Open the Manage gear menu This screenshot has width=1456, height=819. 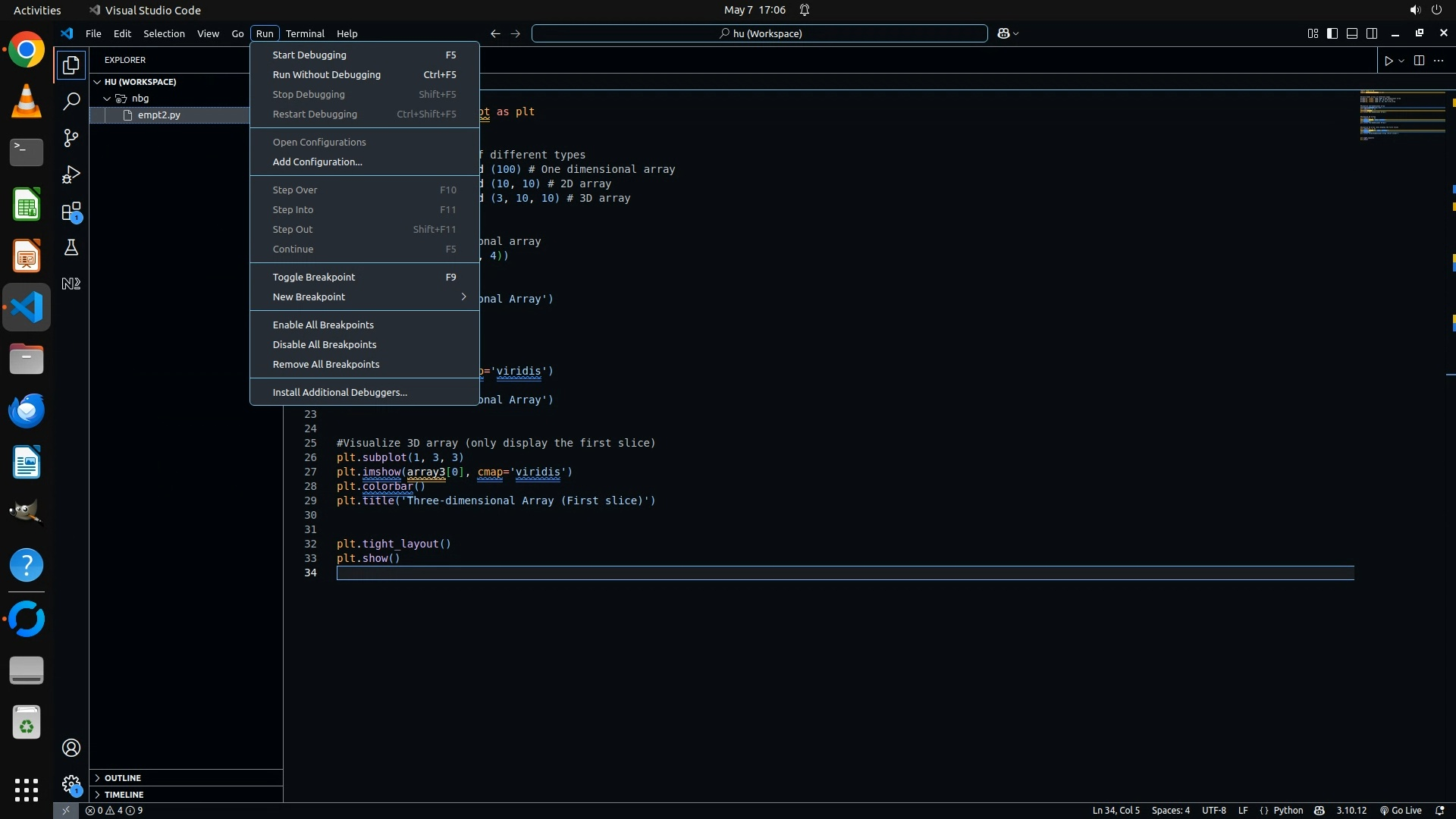[71, 784]
